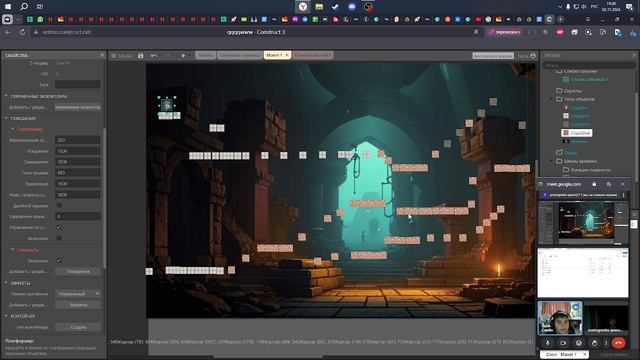This screenshot has width=640, height=360.
Task: Click the browser address bar
Action: [255, 32]
